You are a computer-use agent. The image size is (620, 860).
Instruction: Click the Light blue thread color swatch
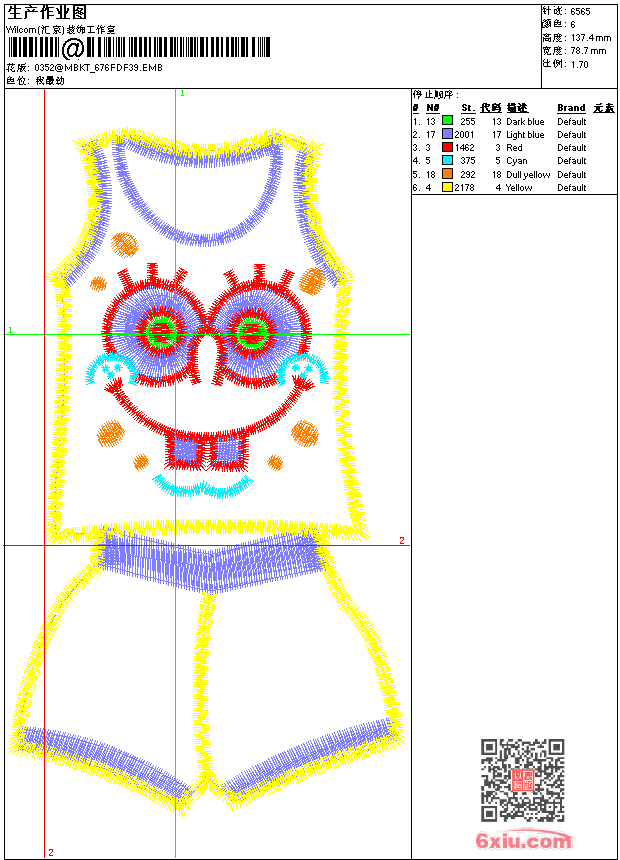pyautogui.click(x=447, y=134)
